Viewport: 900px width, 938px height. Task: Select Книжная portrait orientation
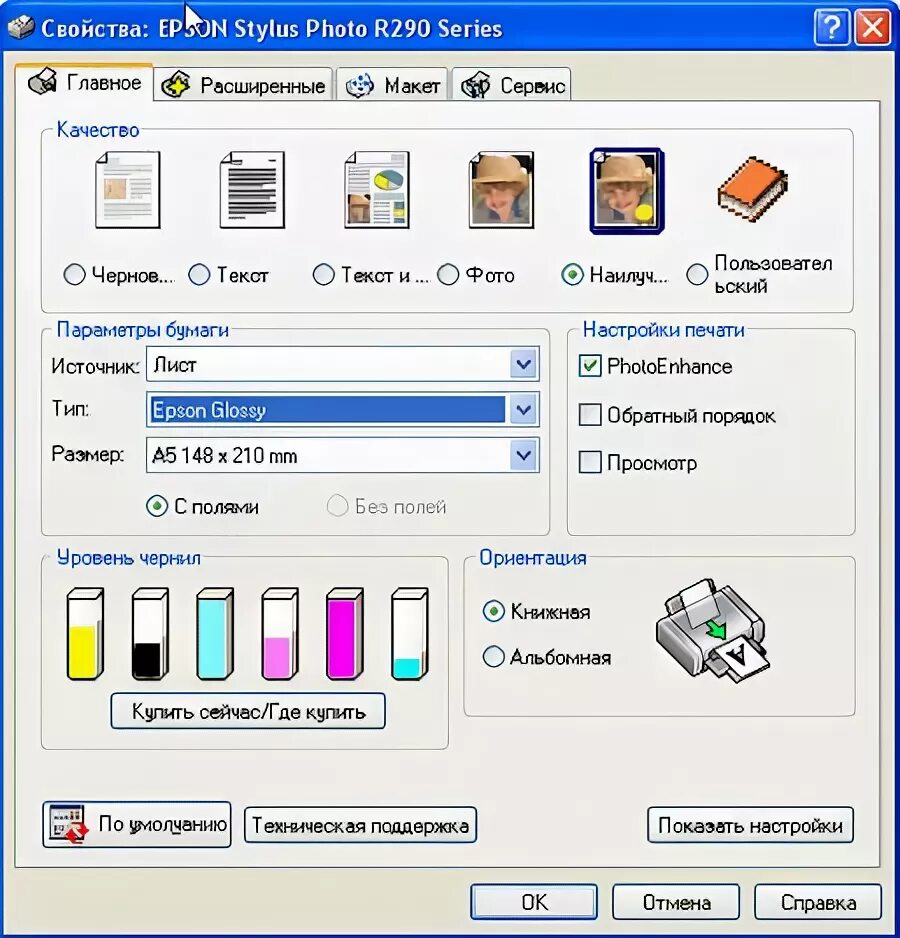click(493, 611)
